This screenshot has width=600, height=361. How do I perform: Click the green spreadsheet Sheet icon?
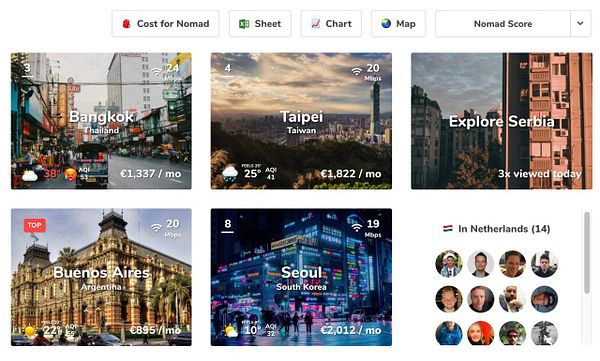[244, 24]
